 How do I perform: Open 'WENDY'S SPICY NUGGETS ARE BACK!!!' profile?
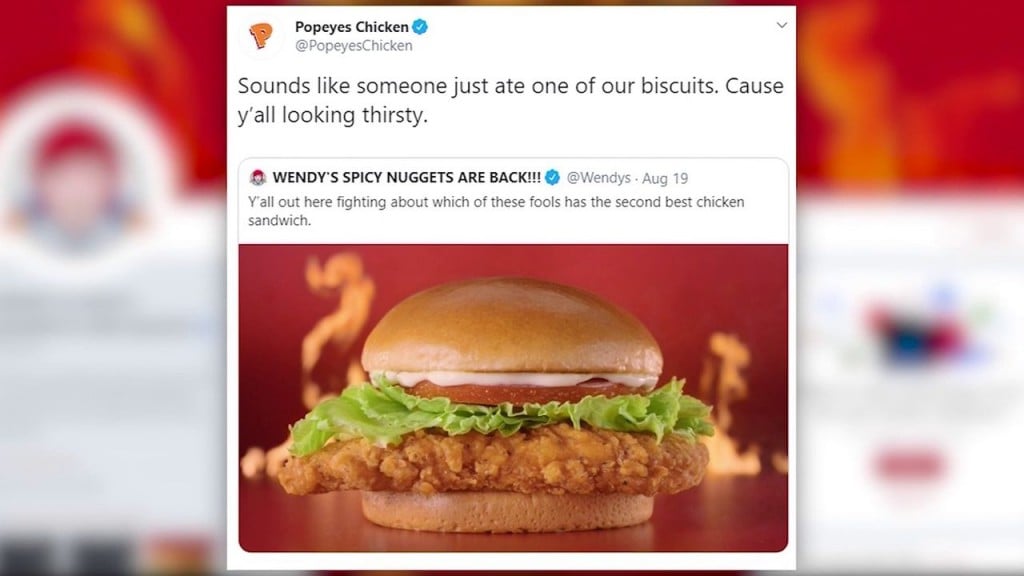coord(406,178)
